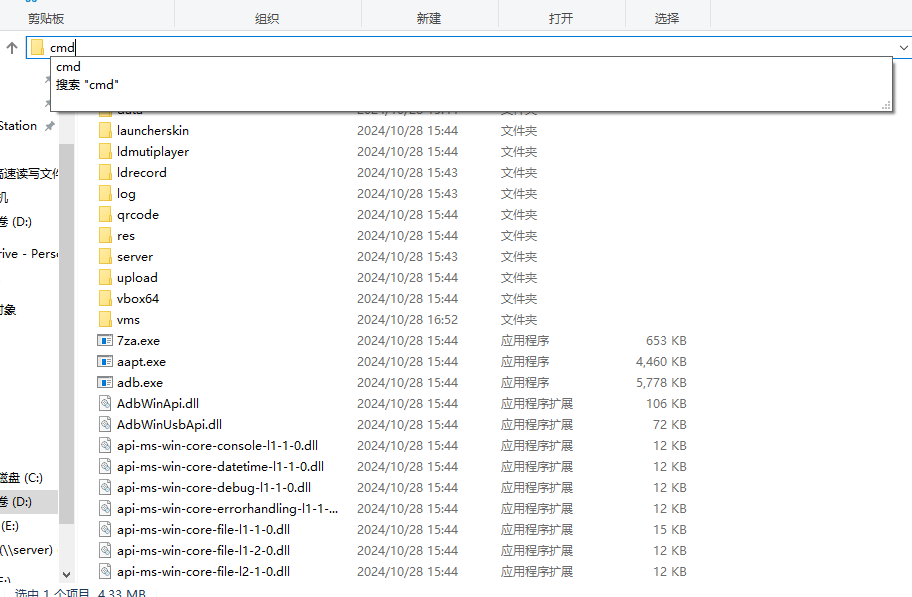Click the up-directory arrow beside the address bar

(x=12, y=47)
